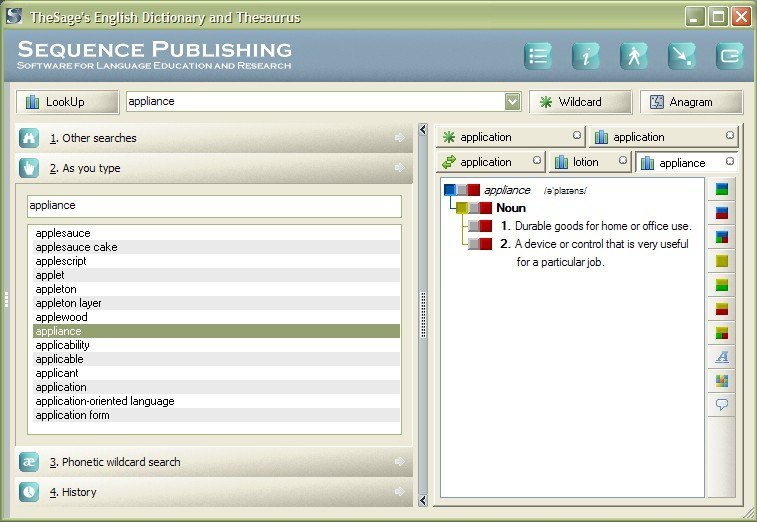The image size is (757, 522).
Task: Switch to the lotion tab
Action: click(x=590, y=162)
